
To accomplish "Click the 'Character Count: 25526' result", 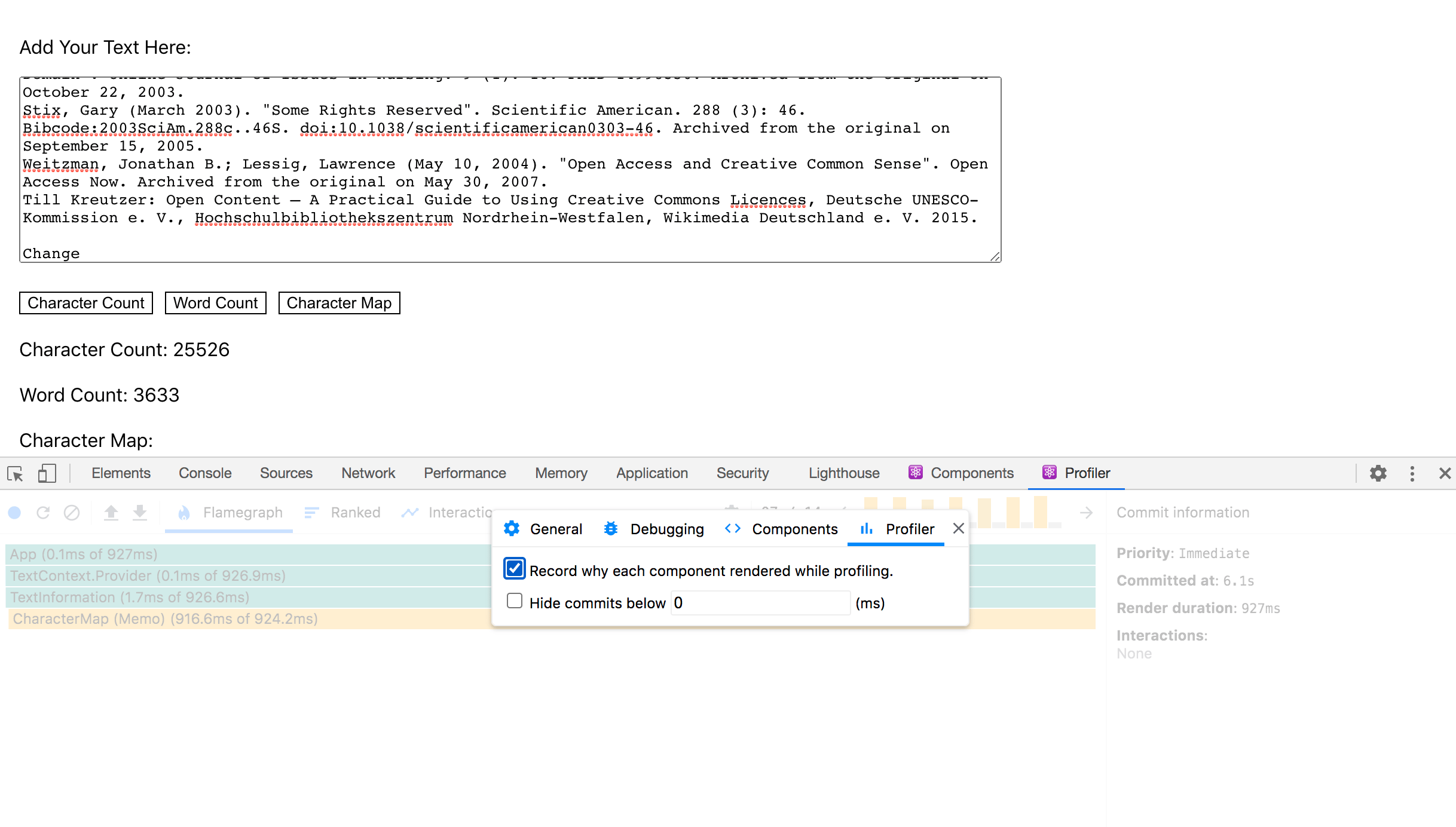I will point(124,350).
